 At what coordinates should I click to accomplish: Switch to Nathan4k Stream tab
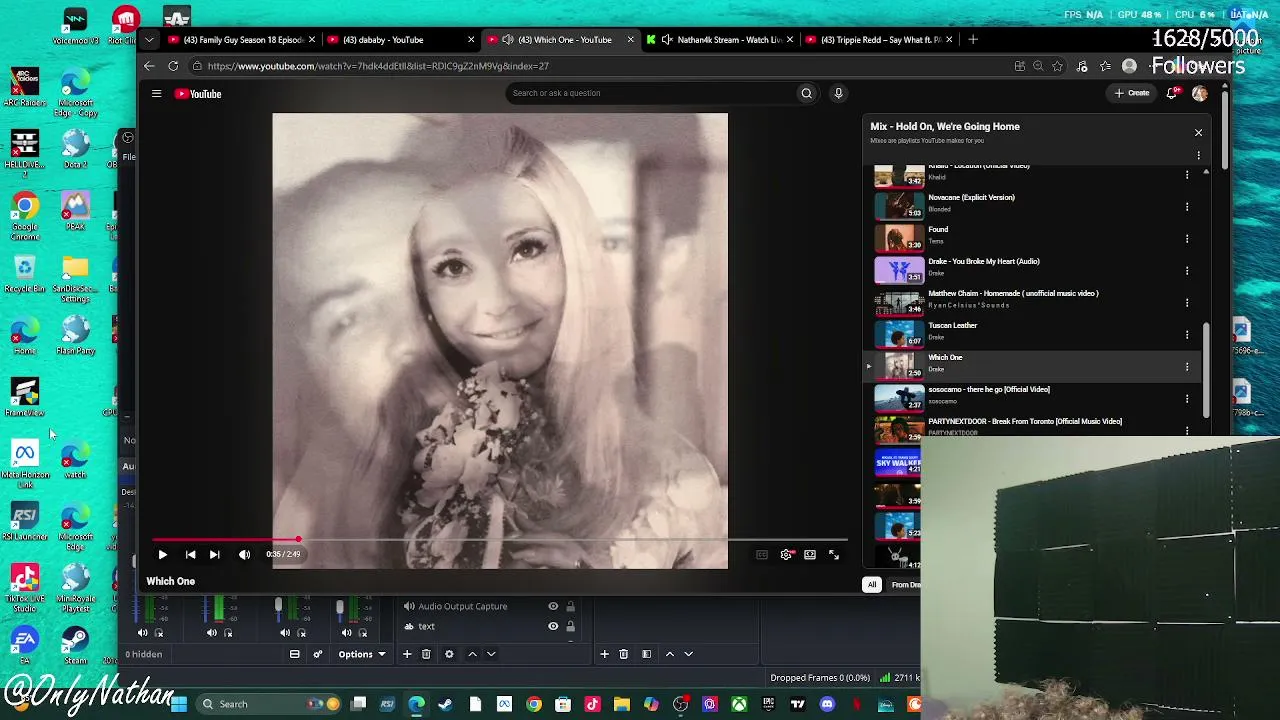[x=718, y=40]
